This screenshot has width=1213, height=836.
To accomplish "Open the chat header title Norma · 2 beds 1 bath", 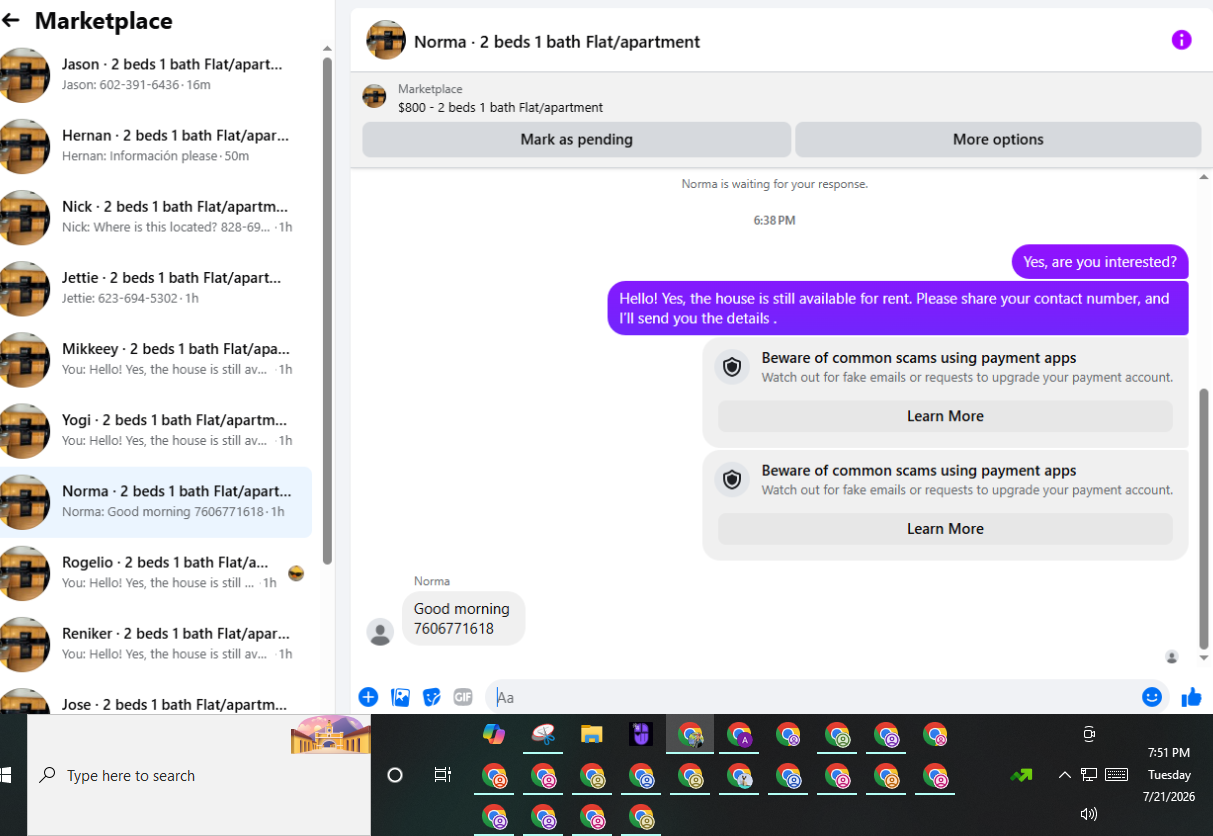I will coord(557,42).
